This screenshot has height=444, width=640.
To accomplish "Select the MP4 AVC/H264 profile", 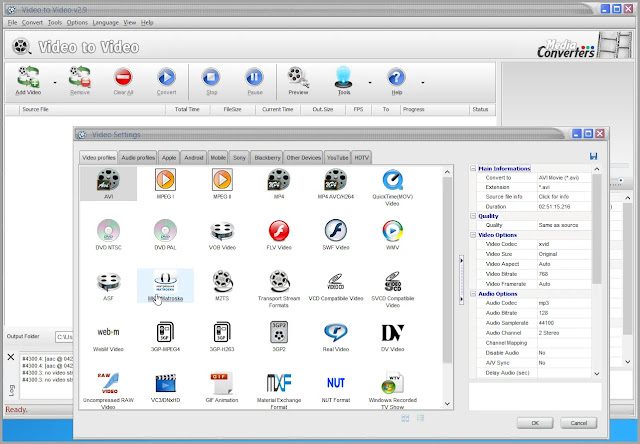I will [336, 184].
